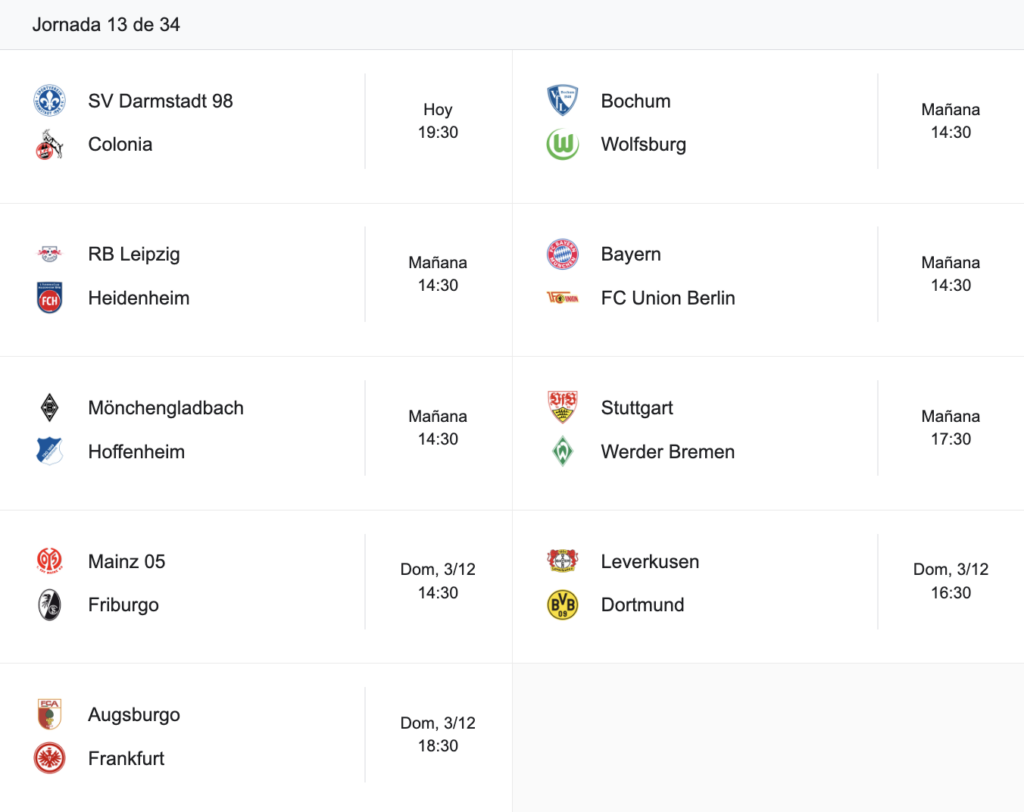Screen dimensions: 1024x812
Task: Click the Stuttgart VfB crest
Action: [562, 407]
